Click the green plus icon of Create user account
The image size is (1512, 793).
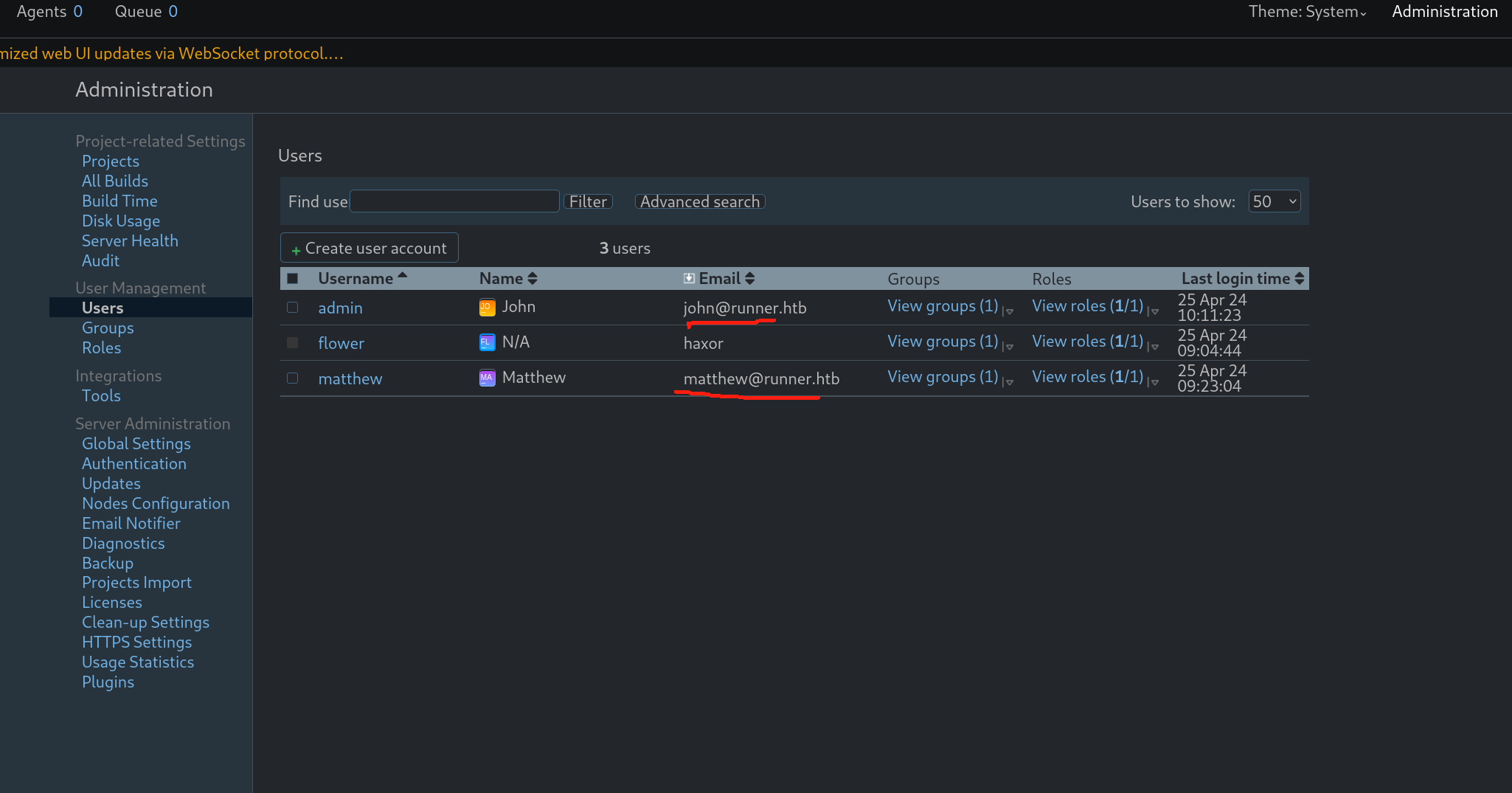296,251
